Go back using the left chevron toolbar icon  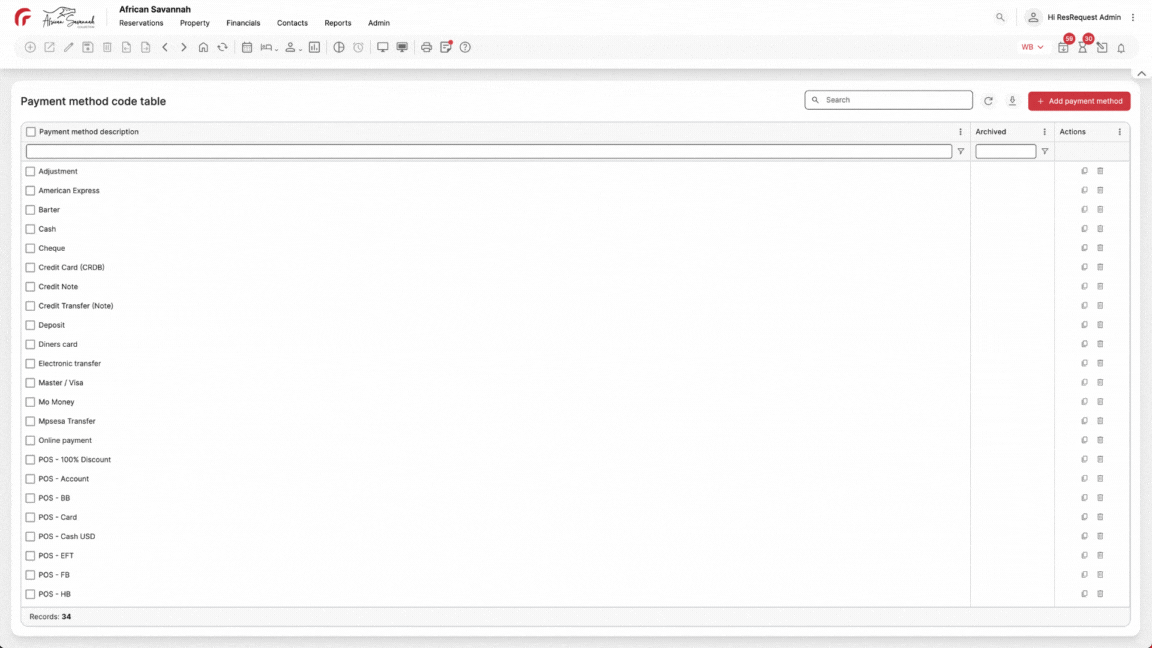[165, 47]
